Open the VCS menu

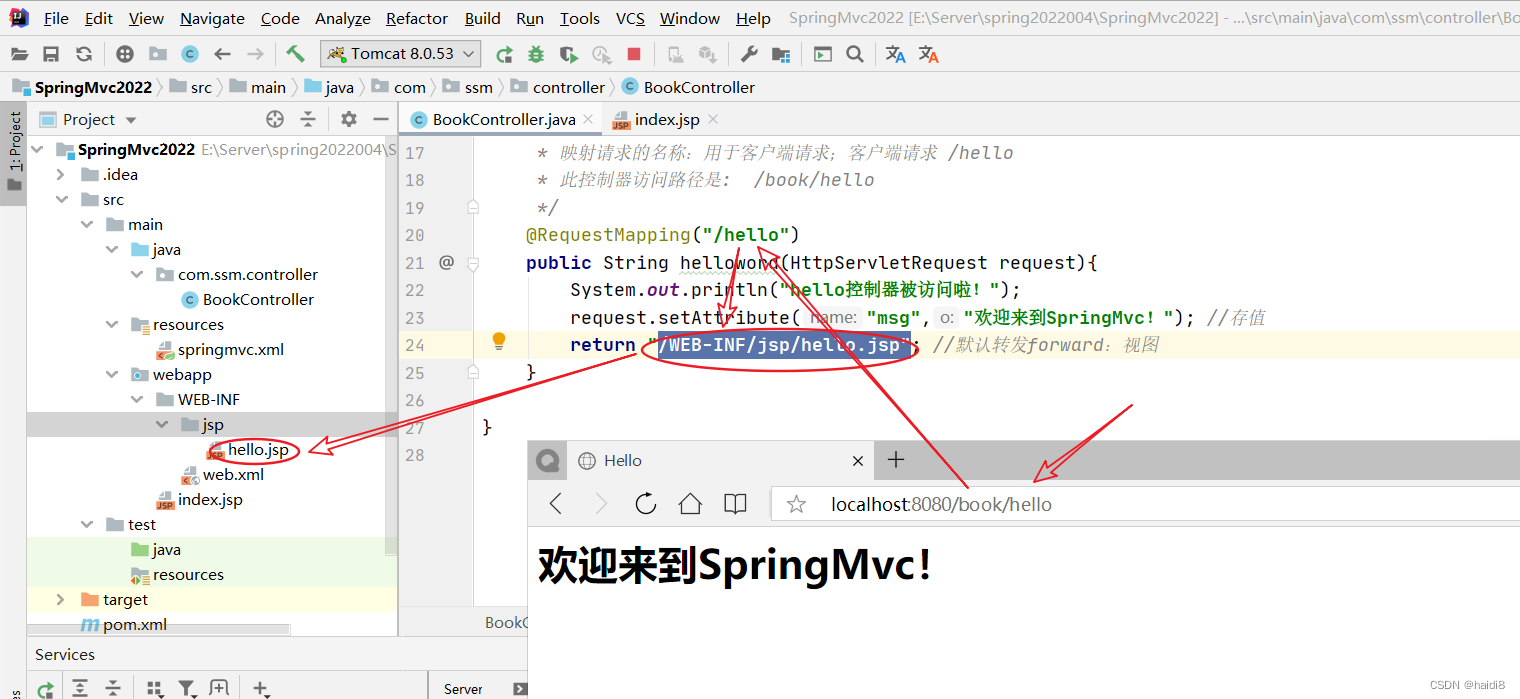630,18
